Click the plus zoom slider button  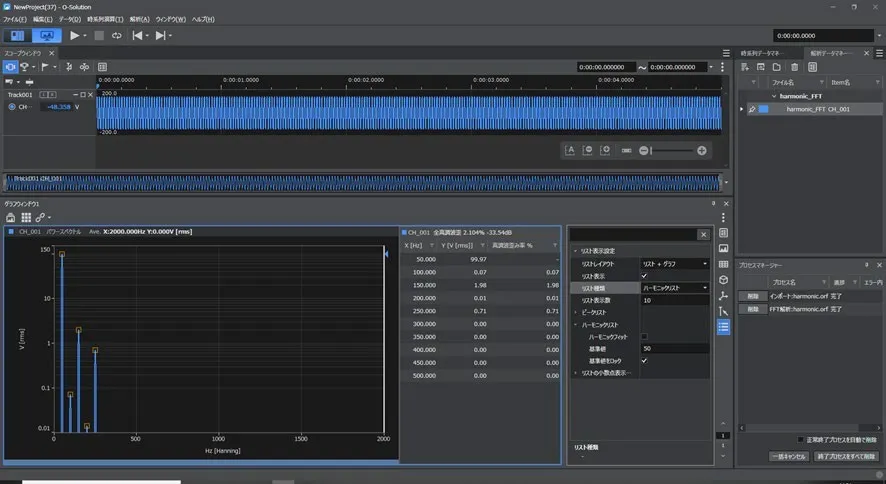[701, 150]
